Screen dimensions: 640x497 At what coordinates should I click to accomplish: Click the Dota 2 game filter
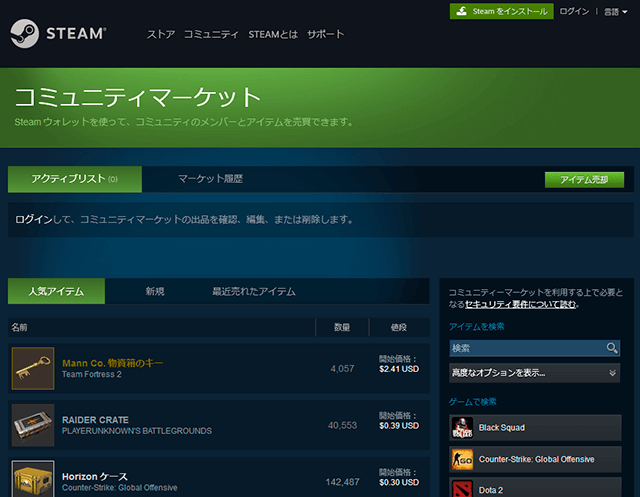[x=535, y=487]
